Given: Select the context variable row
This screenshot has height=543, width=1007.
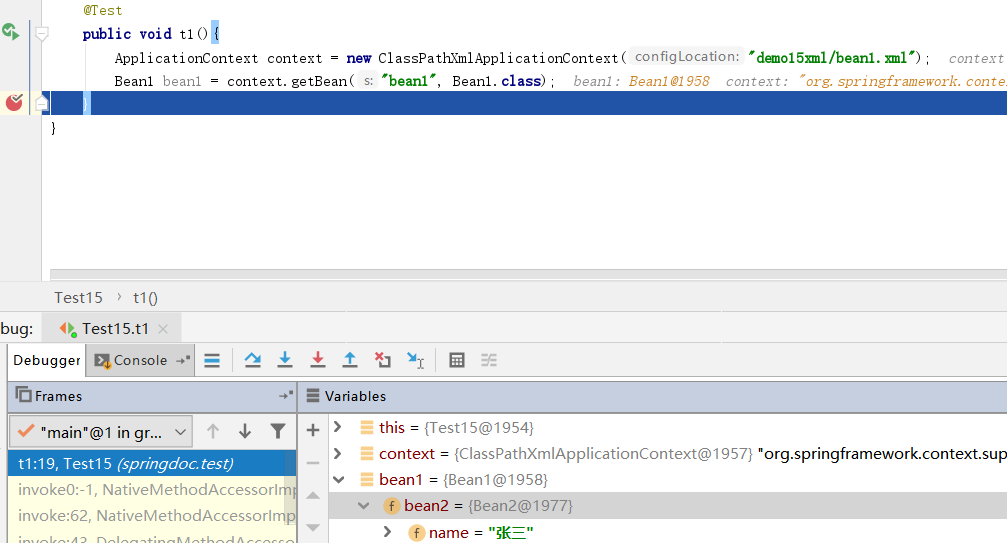Looking at the screenshot, I should (x=668, y=454).
